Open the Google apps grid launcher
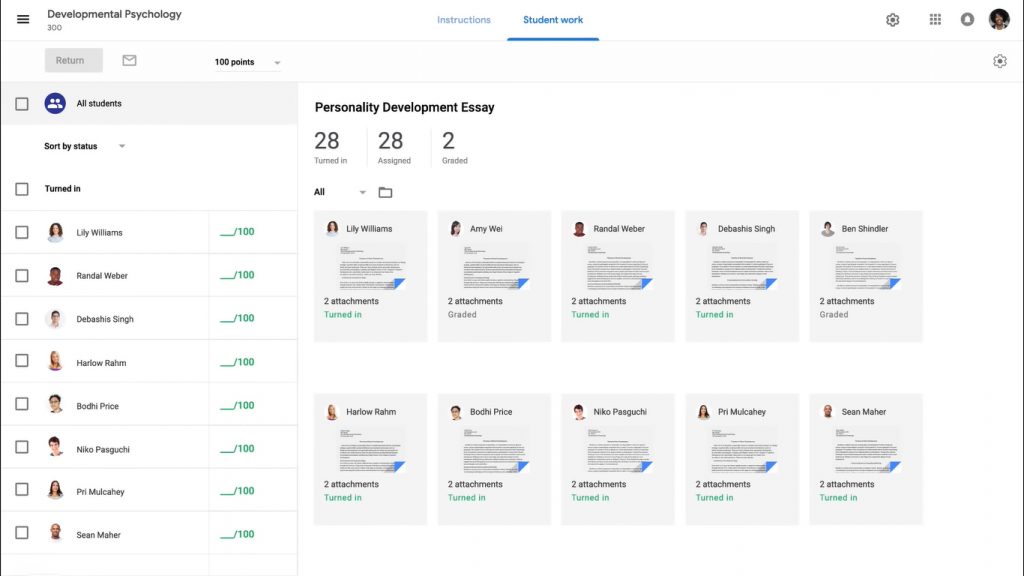The height and width of the screenshot is (576, 1024). click(x=936, y=18)
